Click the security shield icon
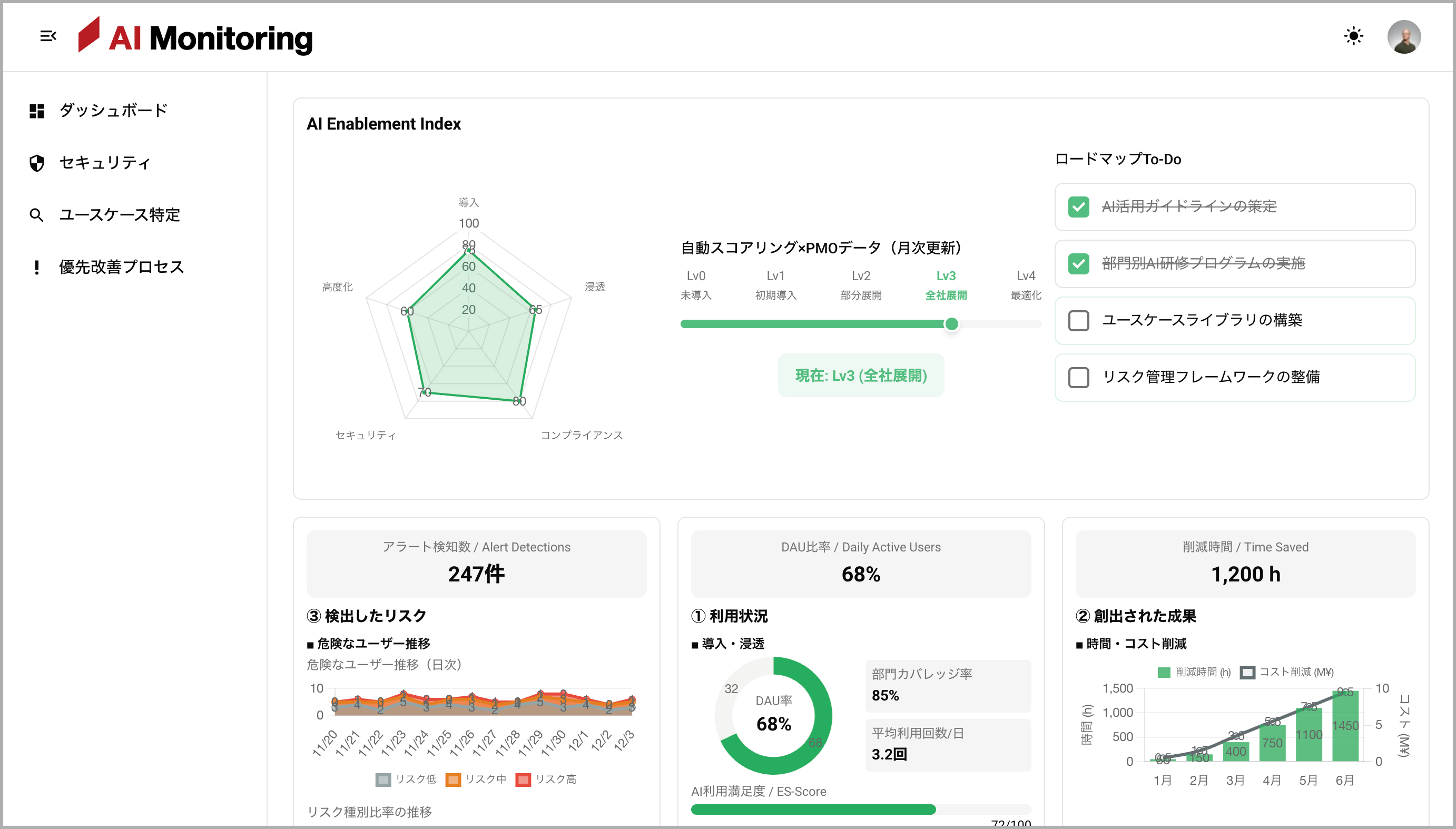 pos(36,163)
